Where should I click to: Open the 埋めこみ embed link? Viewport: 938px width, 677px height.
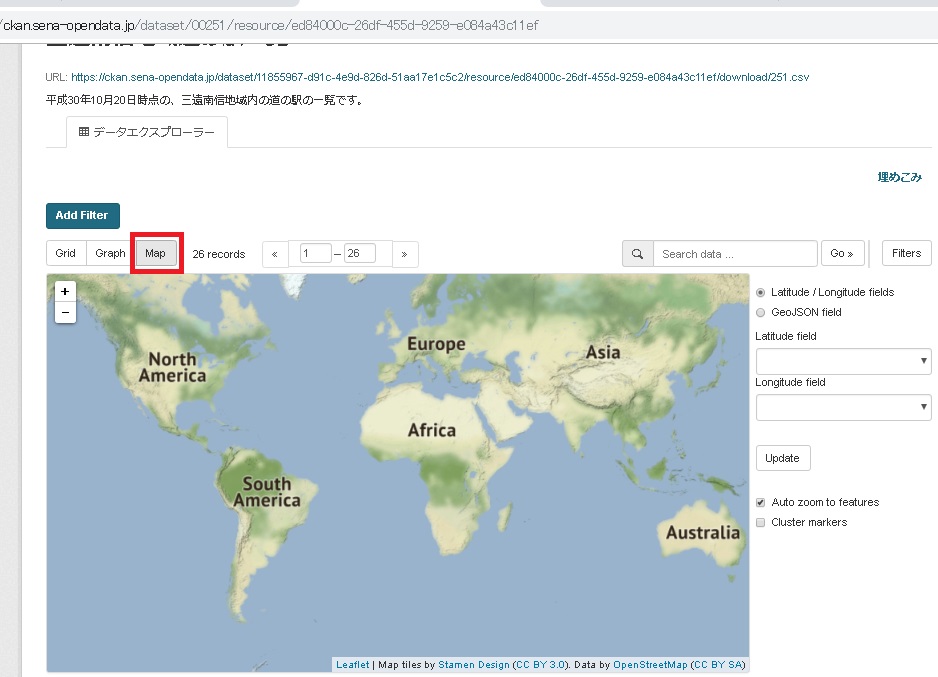click(899, 177)
